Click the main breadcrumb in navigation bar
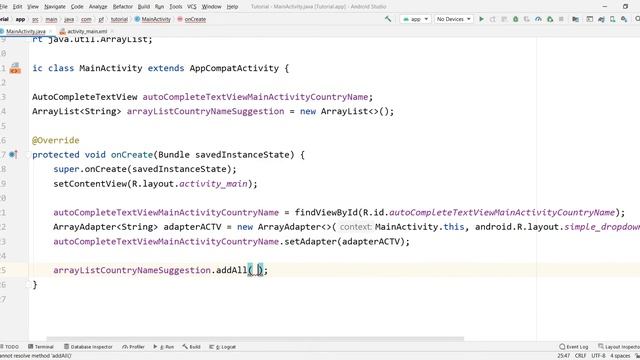The width and height of the screenshot is (640, 360). click(x=51, y=19)
